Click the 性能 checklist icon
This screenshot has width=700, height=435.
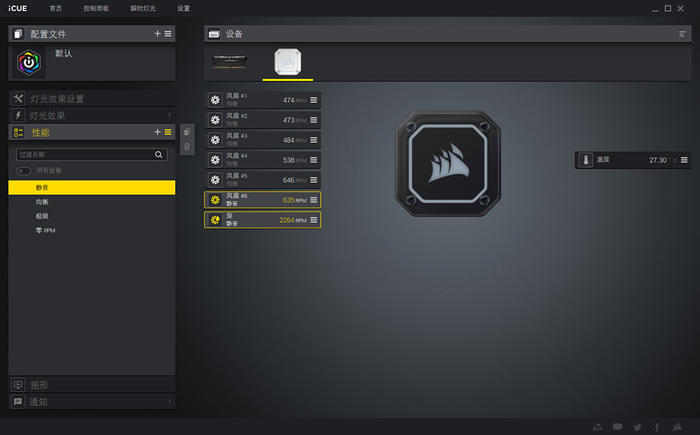click(18, 132)
